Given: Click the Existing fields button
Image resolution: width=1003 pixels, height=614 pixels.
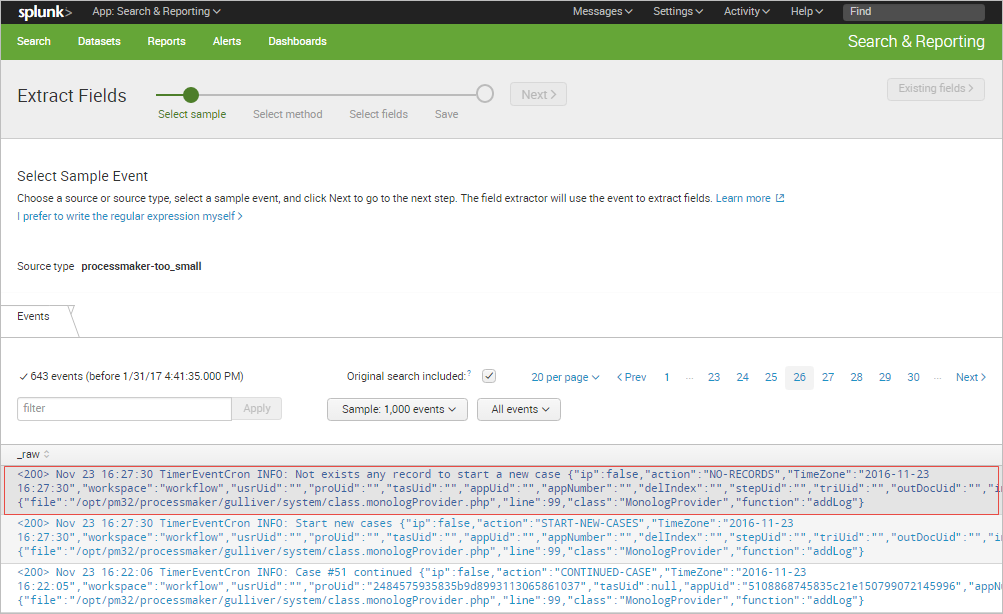Looking at the screenshot, I should pos(935,88).
